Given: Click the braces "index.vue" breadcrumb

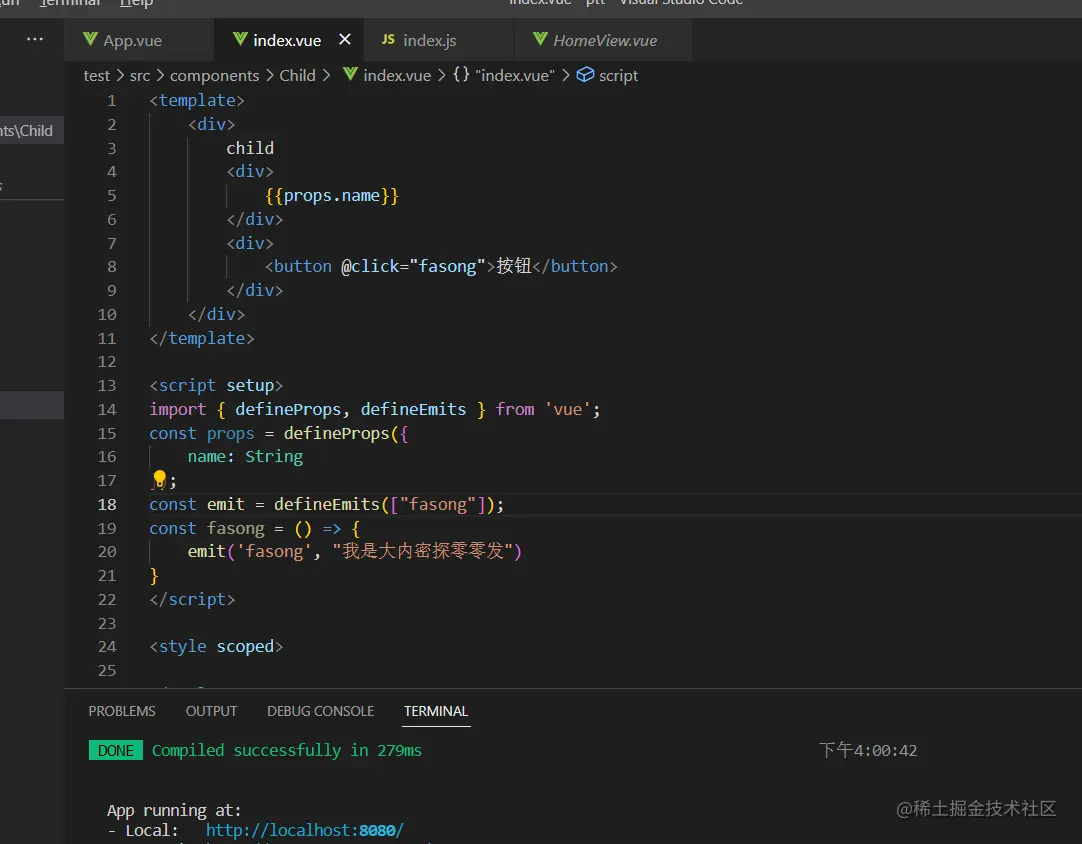Looking at the screenshot, I should [x=504, y=75].
